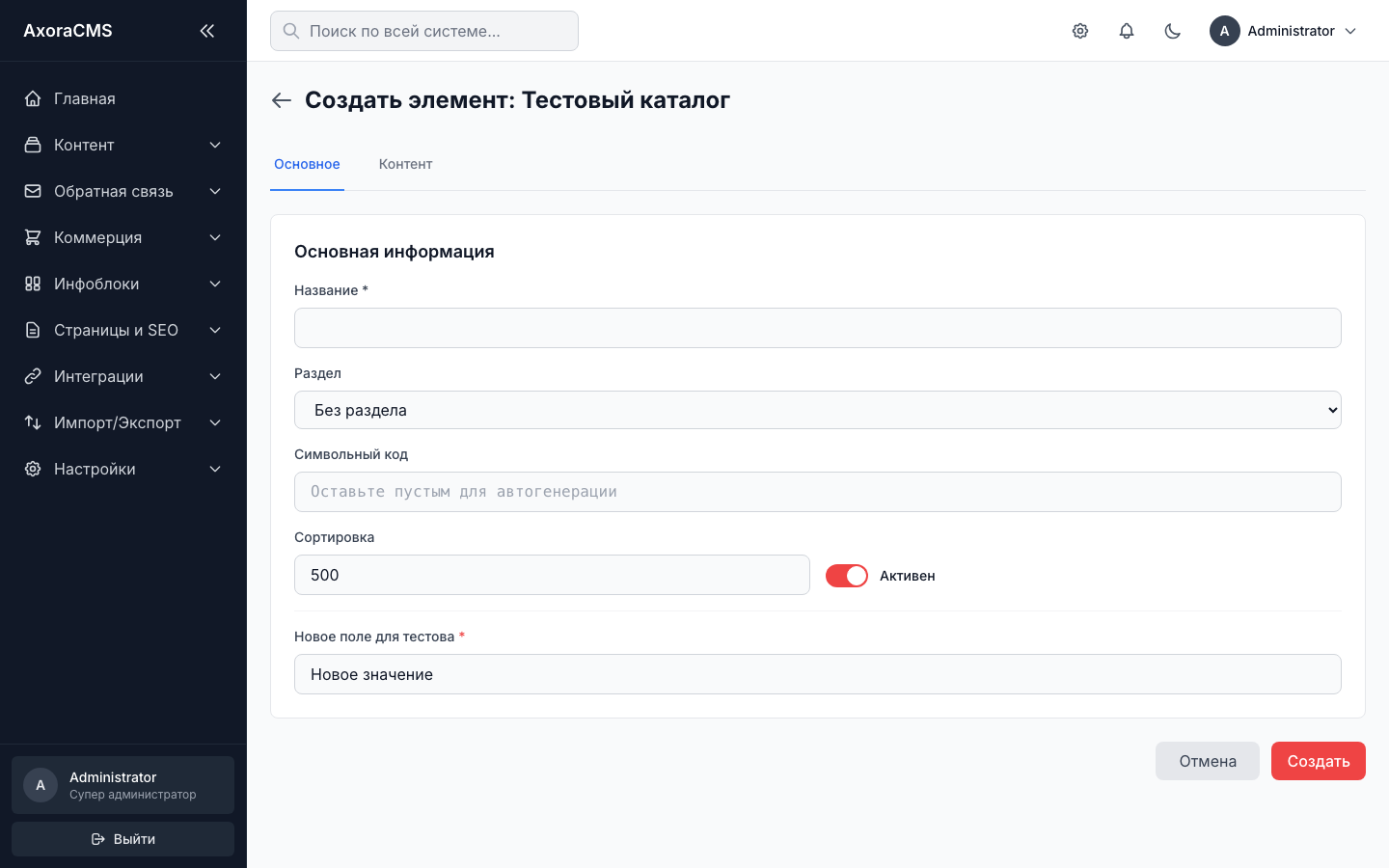The image size is (1389, 868).
Task: Open notifications bell
Action: [1127, 31]
